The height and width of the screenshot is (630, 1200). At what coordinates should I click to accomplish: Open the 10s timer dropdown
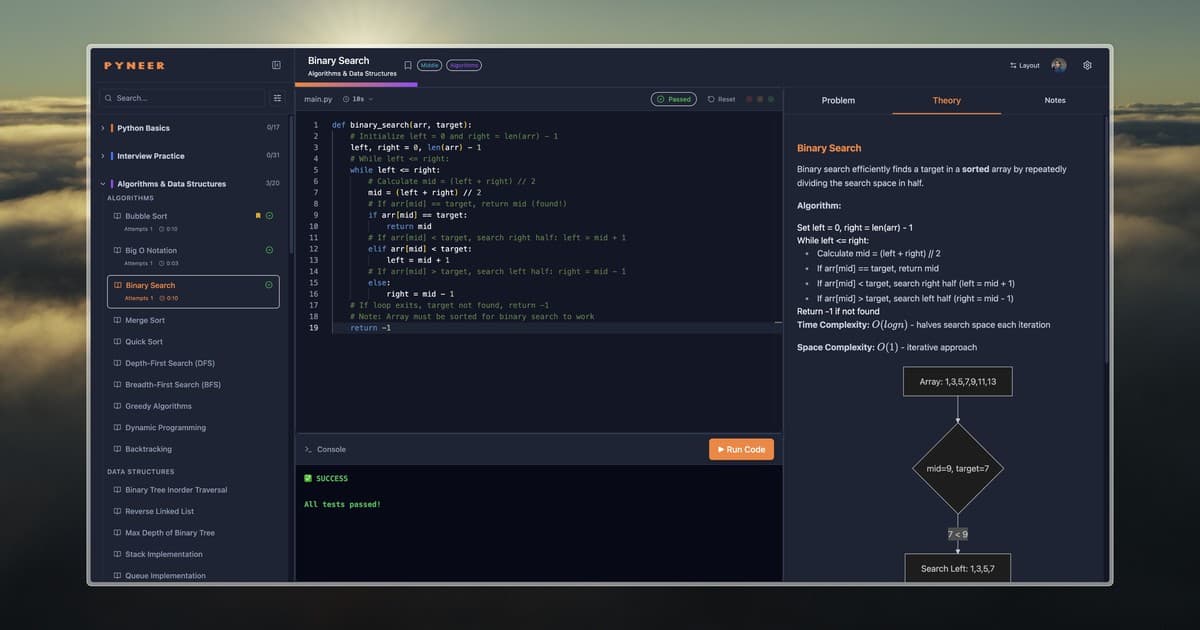359,99
